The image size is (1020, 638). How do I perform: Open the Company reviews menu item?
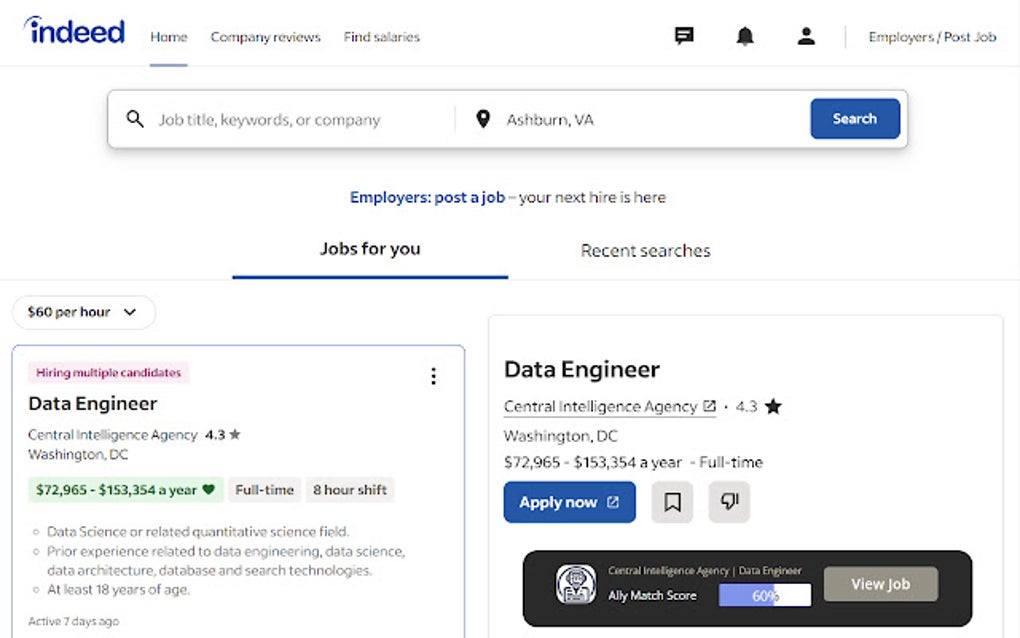(x=265, y=37)
